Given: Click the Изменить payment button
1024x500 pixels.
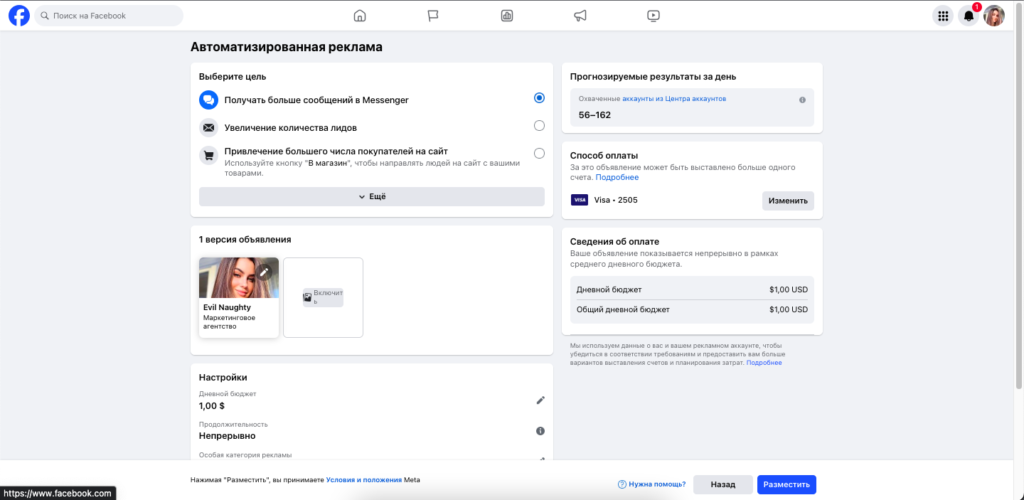Looking at the screenshot, I should [x=788, y=200].
